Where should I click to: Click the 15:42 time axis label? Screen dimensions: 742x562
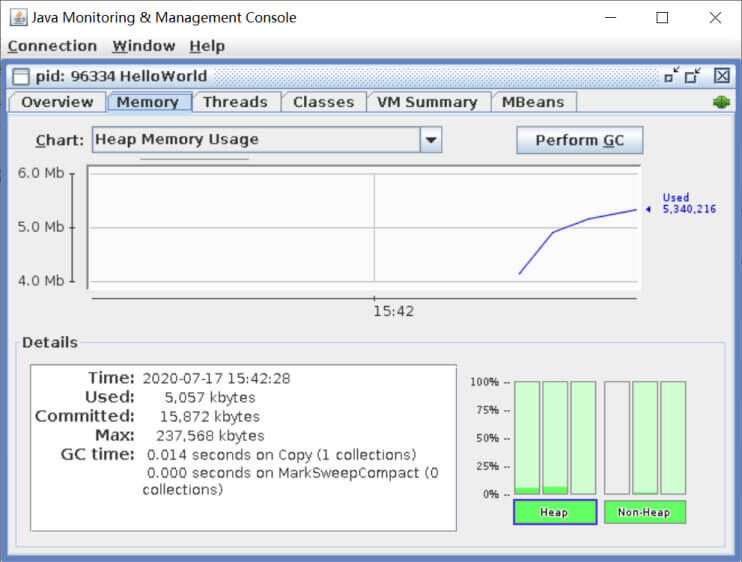tap(393, 311)
